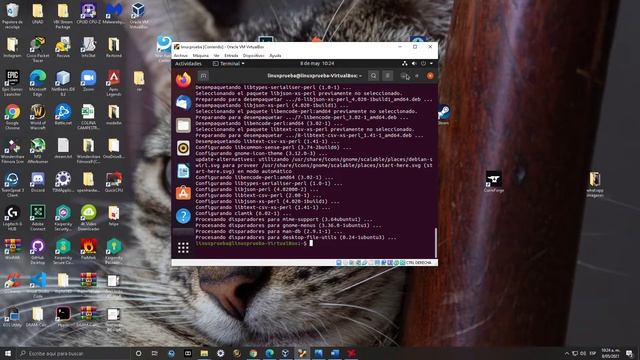Select the 4K Video Downloader shortcut
Image resolution: width=640 pixels, height=360 pixels.
(x=88, y=218)
